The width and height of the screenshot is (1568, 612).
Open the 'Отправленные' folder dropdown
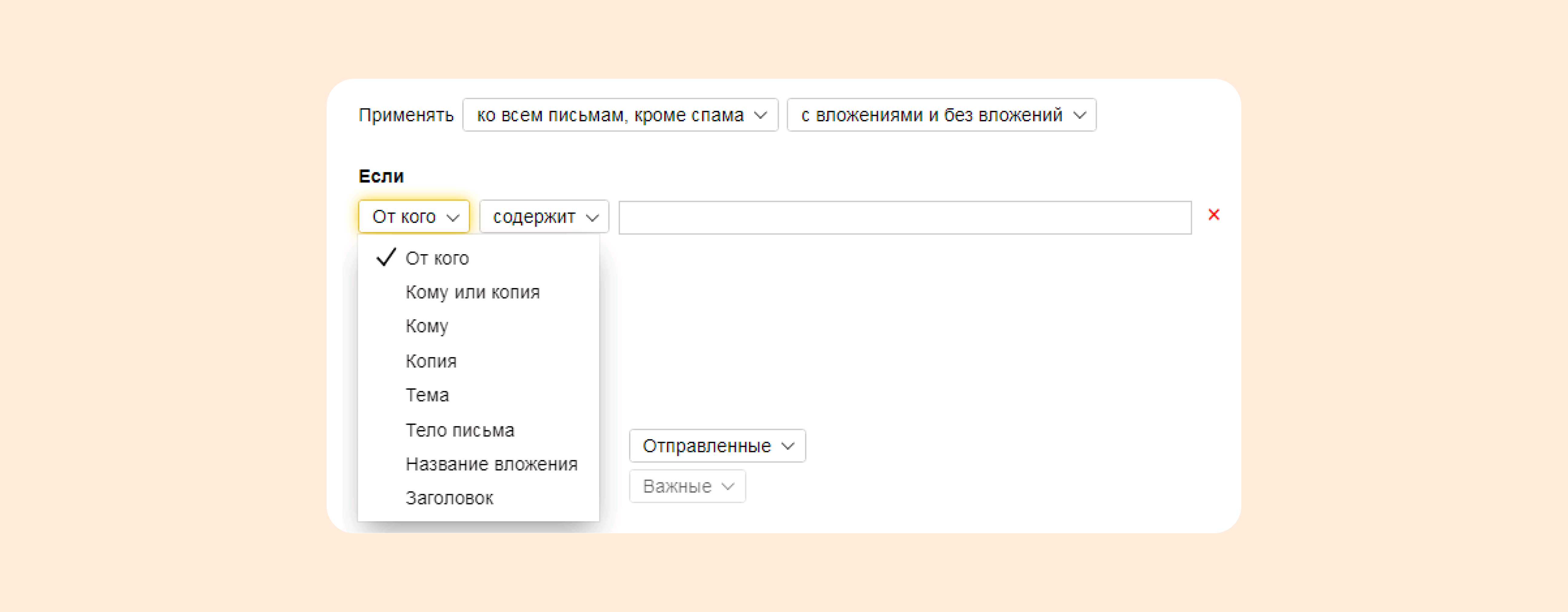(x=717, y=446)
